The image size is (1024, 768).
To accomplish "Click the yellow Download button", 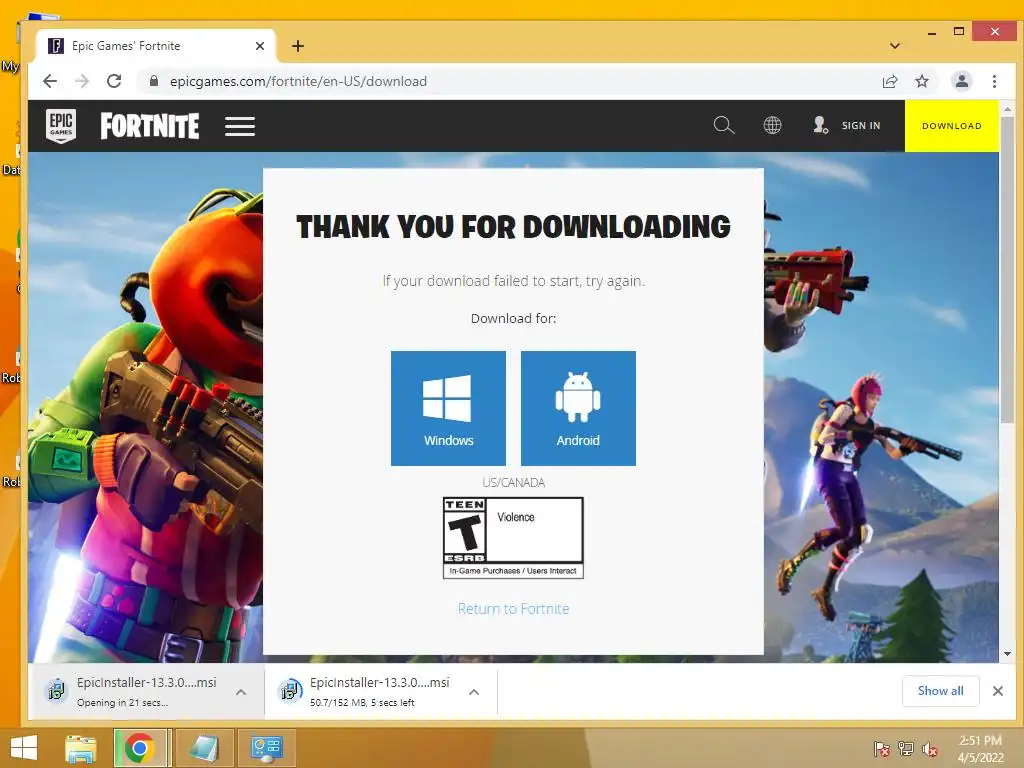I will tap(952, 126).
